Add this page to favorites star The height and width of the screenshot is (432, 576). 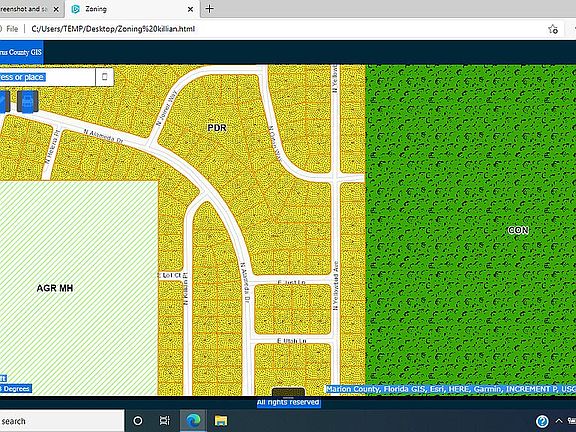(x=552, y=29)
